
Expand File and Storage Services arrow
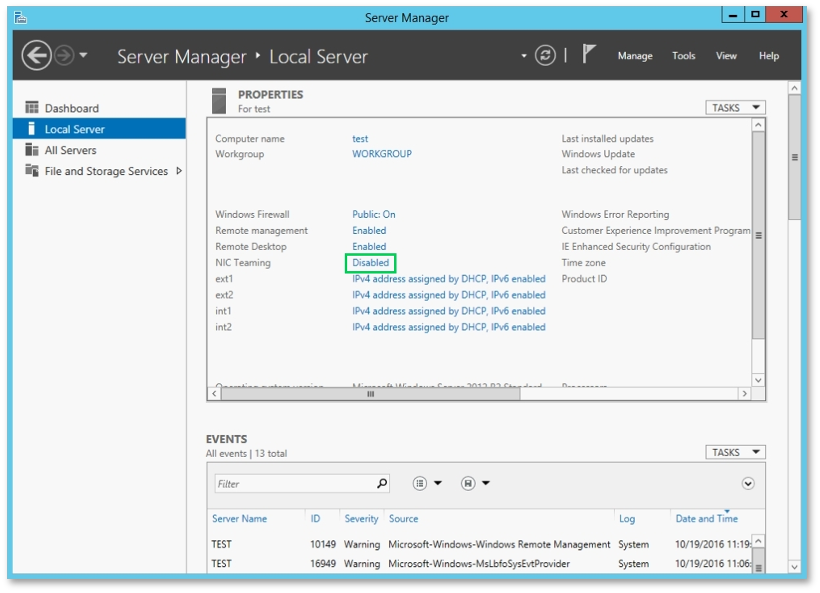coord(179,171)
